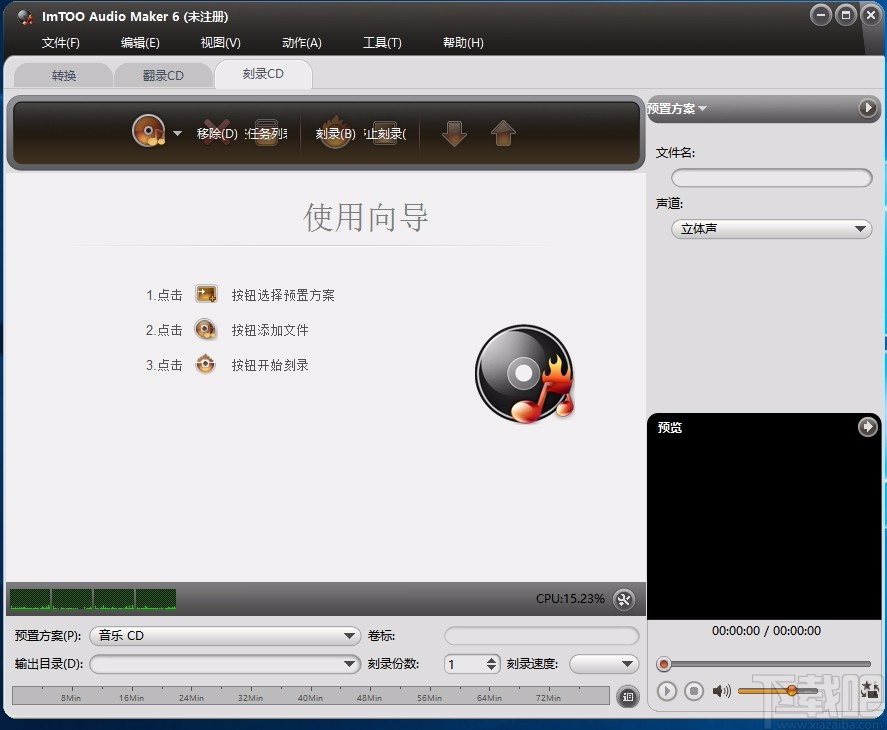Viewport: 887px width, 730px height.
Task: Click the orange volume slider
Action: (x=790, y=691)
